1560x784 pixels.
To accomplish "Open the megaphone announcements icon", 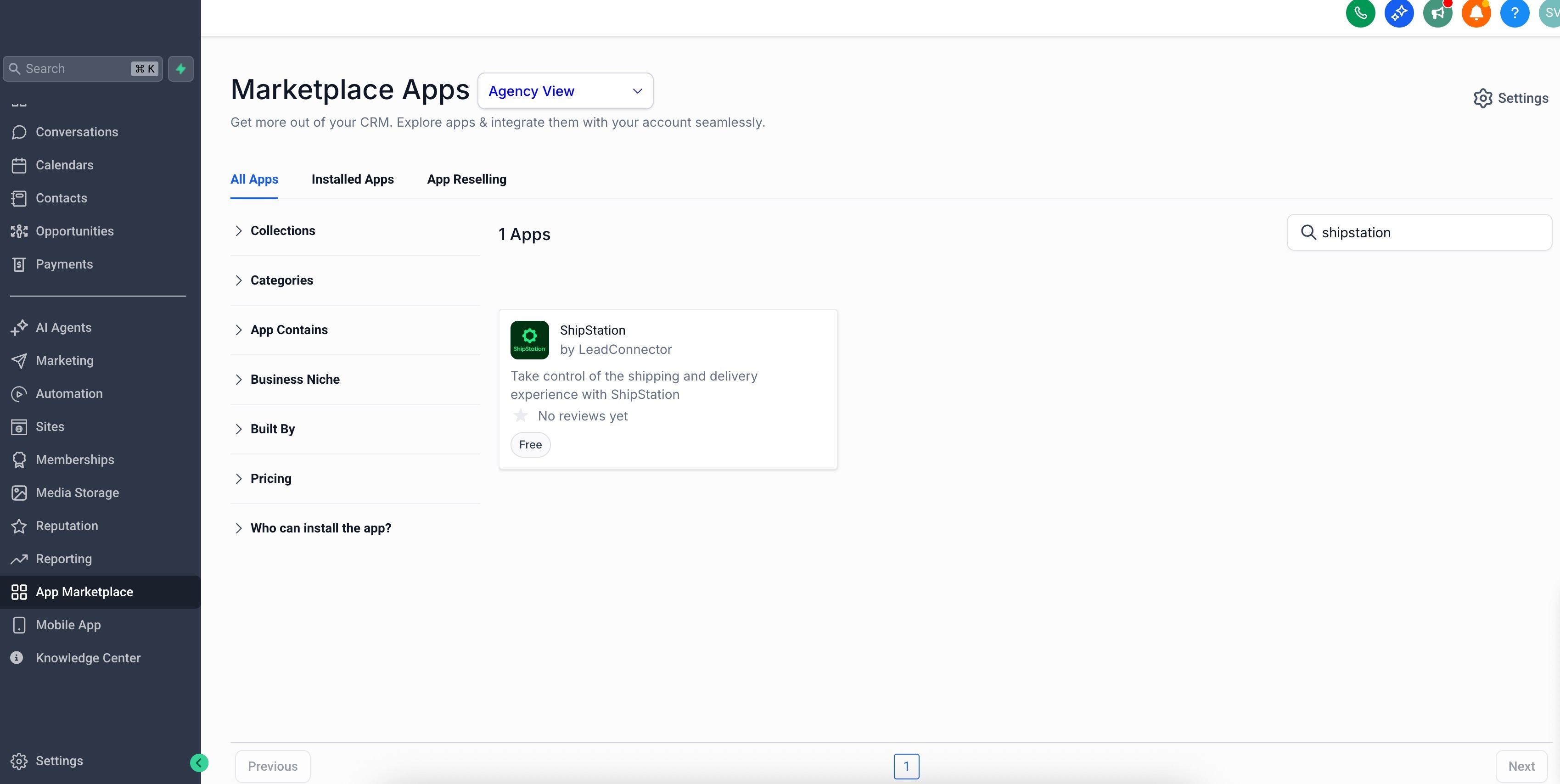I will point(1437,13).
